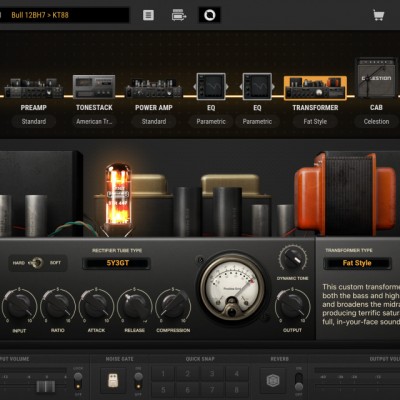Click the orange transformer graphic
Screen dimensions: 400x400
click(x=345, y=193)
